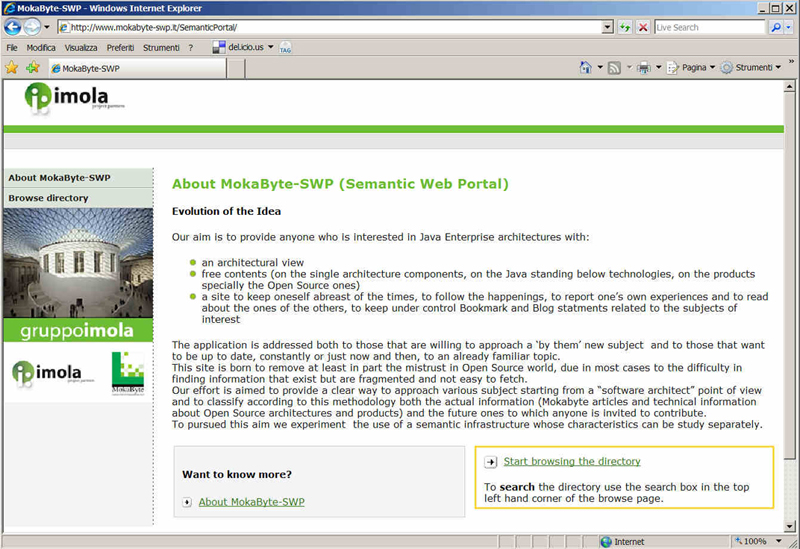
Task: Click the imola logo in left sidebar
Action: point(53,373)
